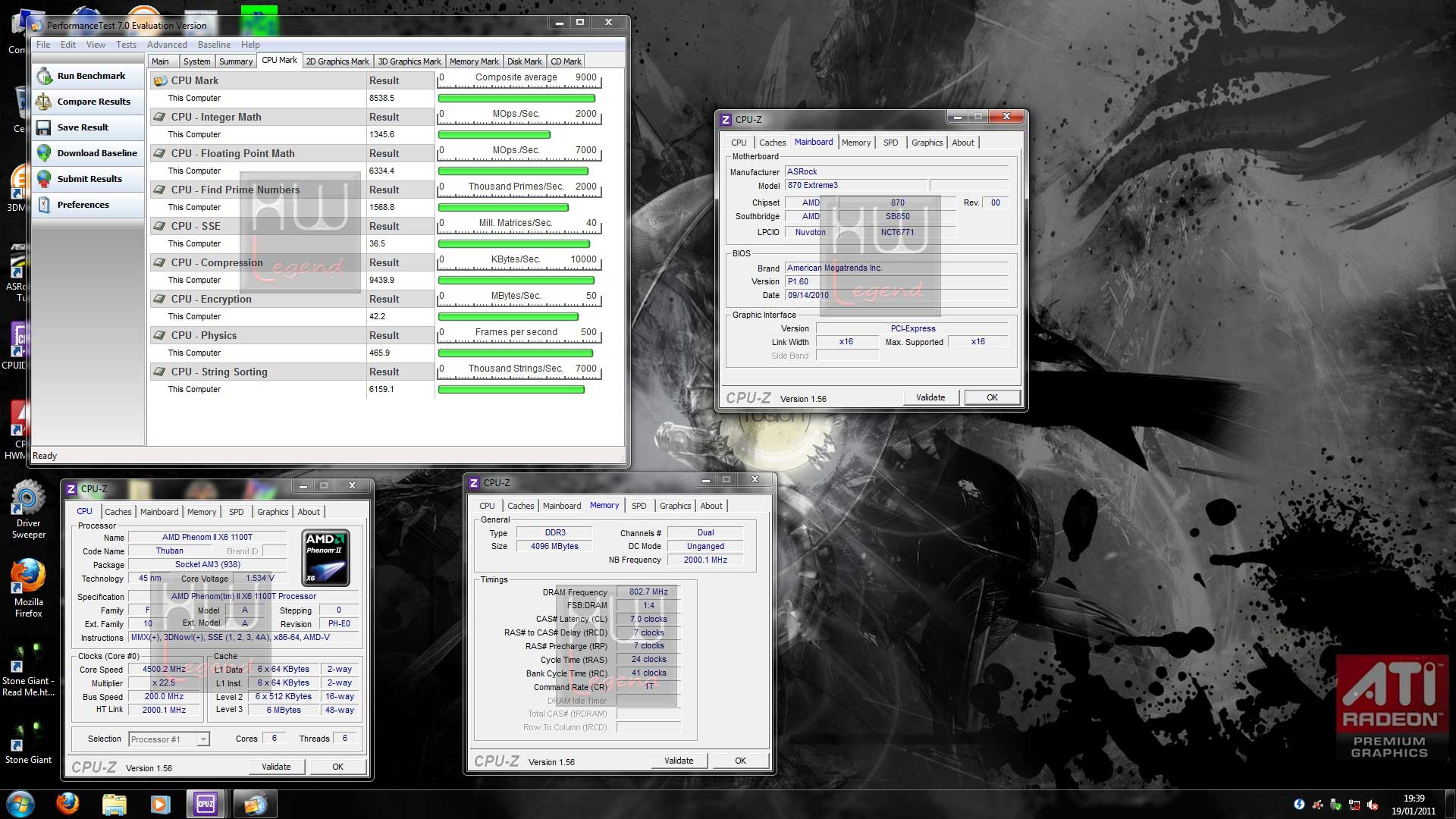This screenshot has height=819, width=1456.
Task: Click the CPU - Integer Math row icon
Action: 160,117
